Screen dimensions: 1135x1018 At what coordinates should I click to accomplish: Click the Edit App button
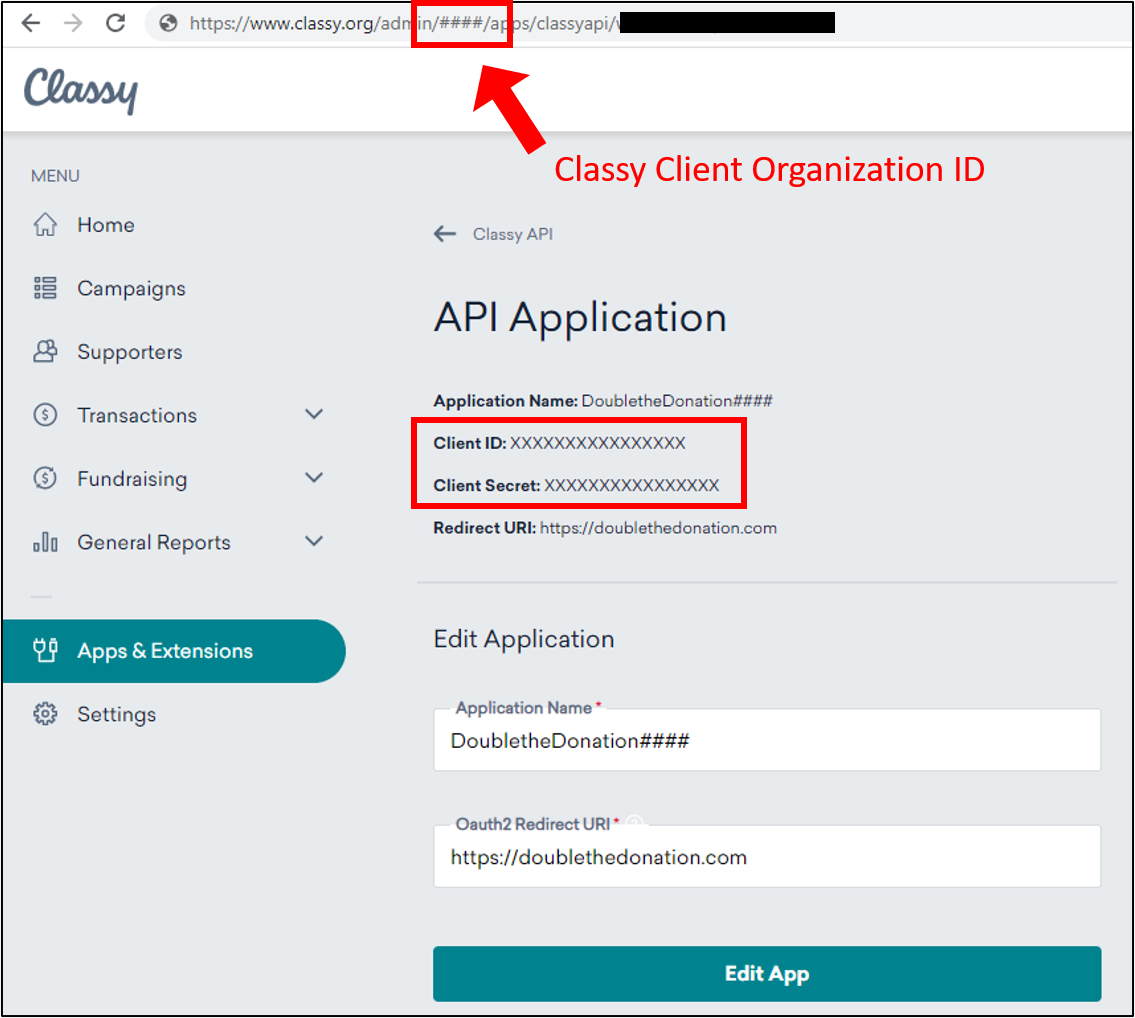[x=767, y=974]
